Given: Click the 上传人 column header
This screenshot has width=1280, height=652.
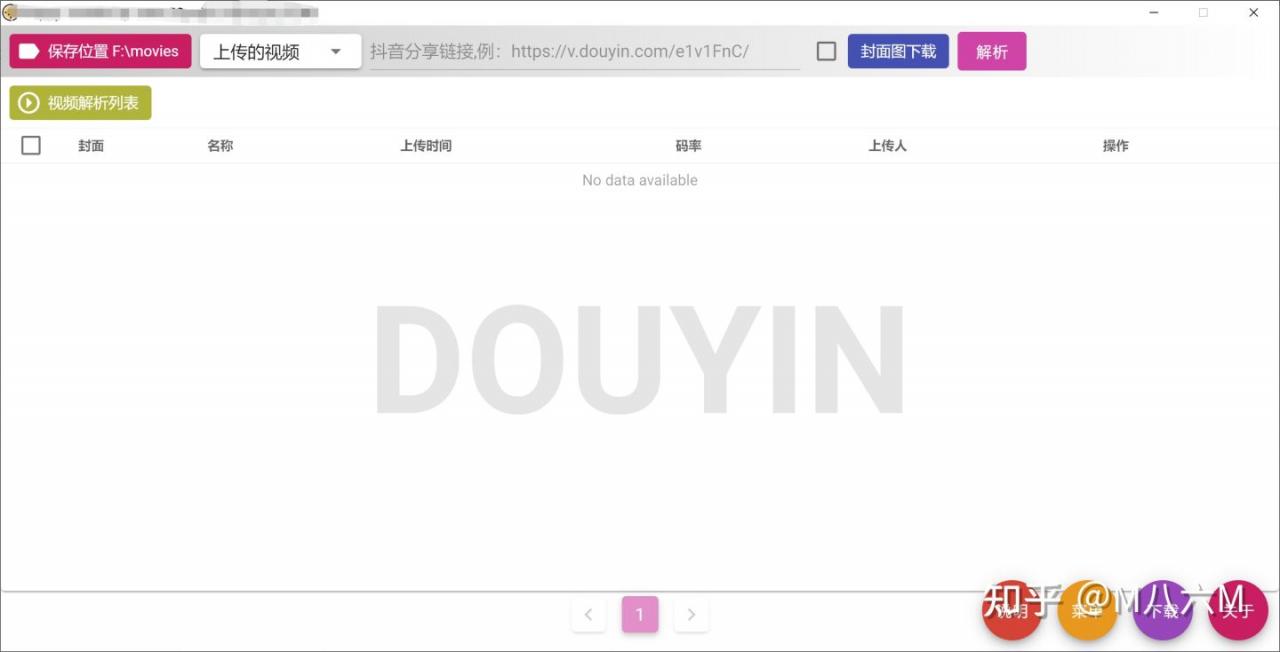Looking at the screenshot, I should [887, 146].
